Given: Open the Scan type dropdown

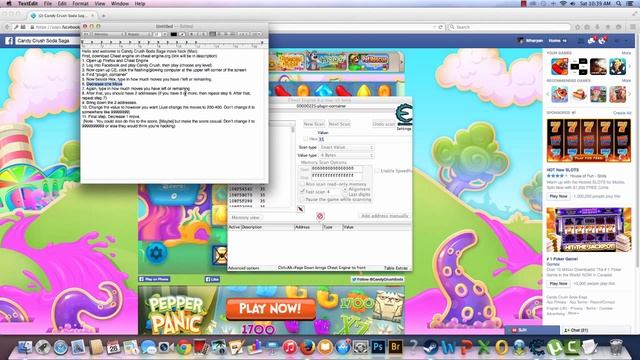Looking at the screenshot, I should point(346,147).
